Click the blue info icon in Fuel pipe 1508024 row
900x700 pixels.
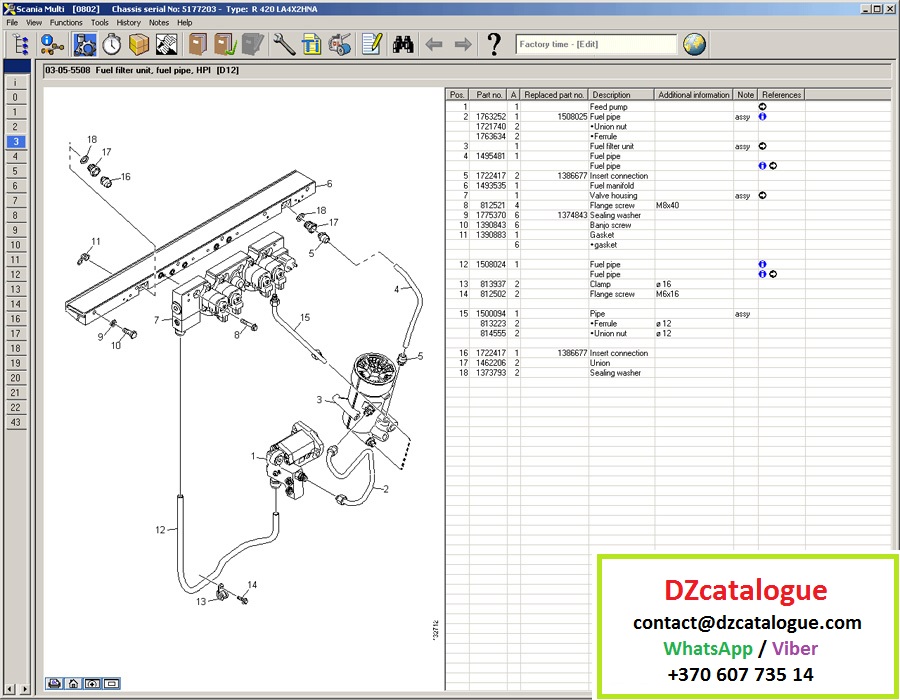click(762, 265)
